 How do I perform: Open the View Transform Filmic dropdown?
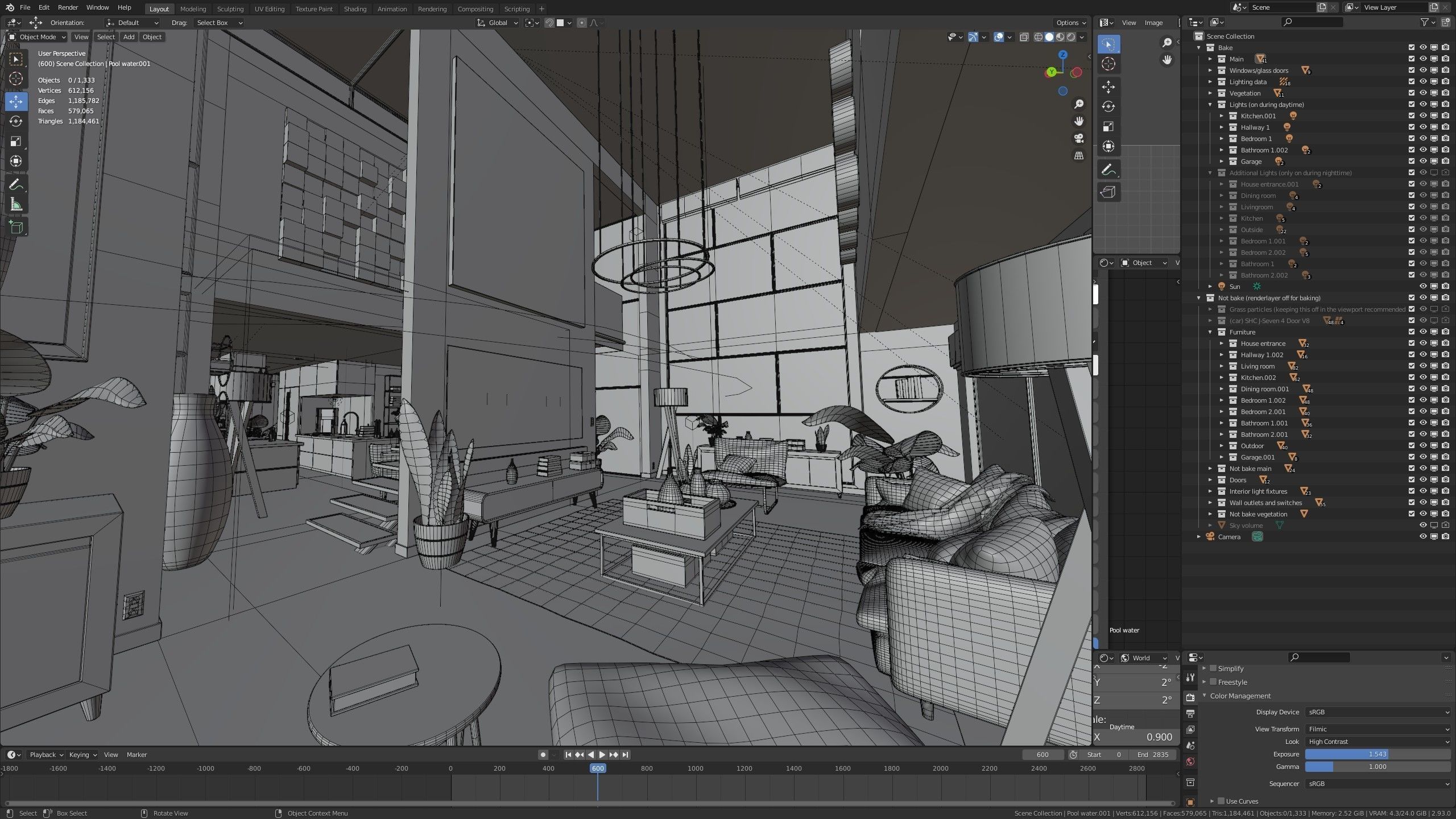[1378, 729]
